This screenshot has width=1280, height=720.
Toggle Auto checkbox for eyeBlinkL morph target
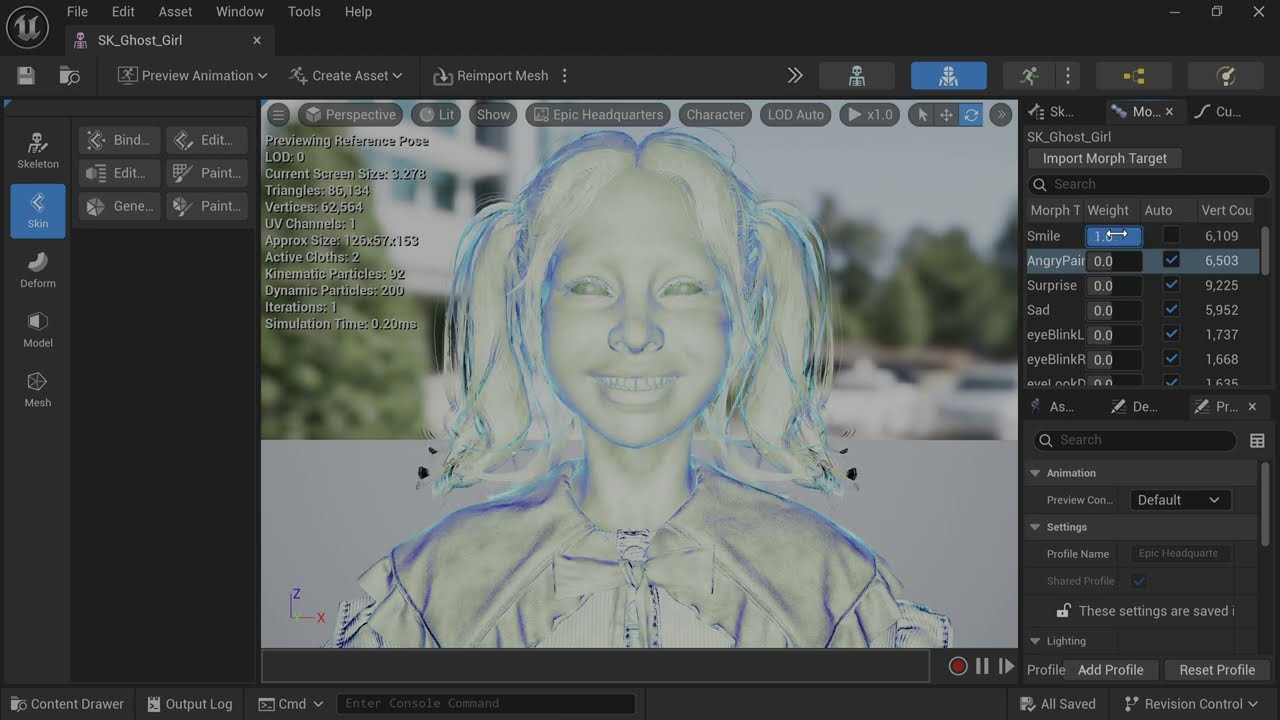(1171, 334)
